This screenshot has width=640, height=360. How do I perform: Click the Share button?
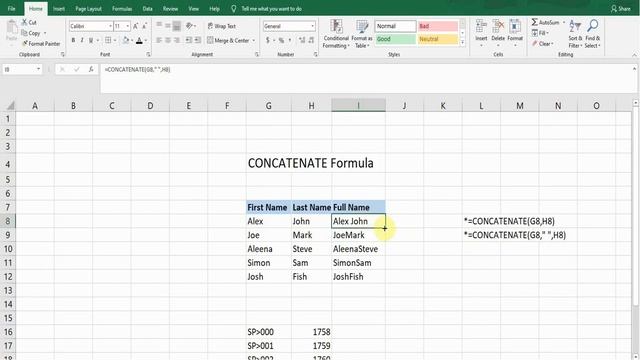620,9
